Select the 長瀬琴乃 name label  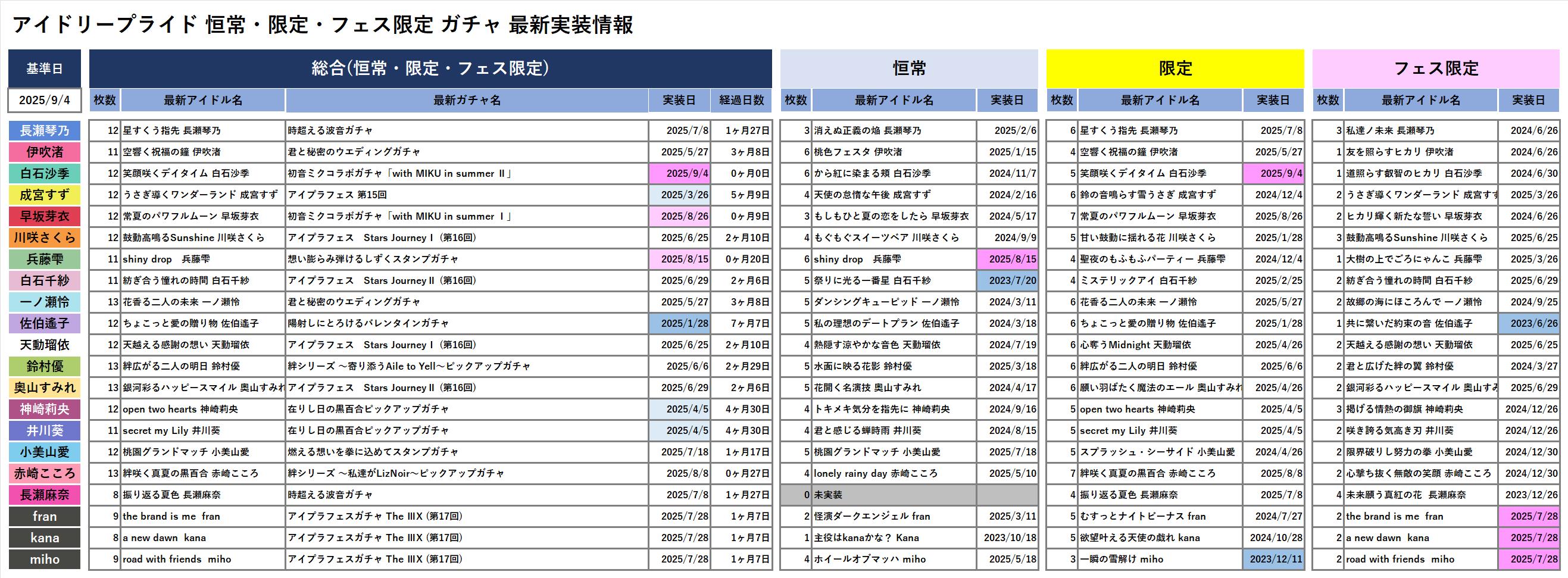point(45,131)
